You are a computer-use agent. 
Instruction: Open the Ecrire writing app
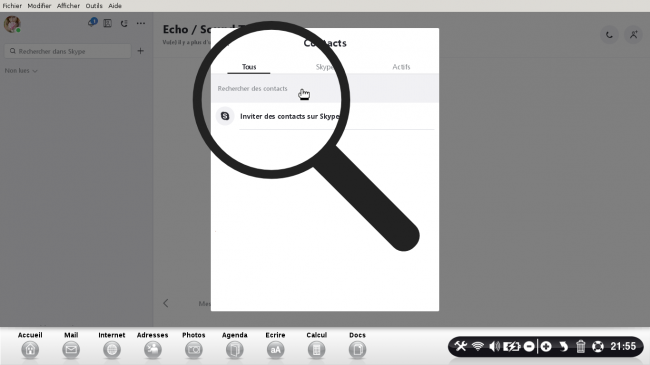275,350
